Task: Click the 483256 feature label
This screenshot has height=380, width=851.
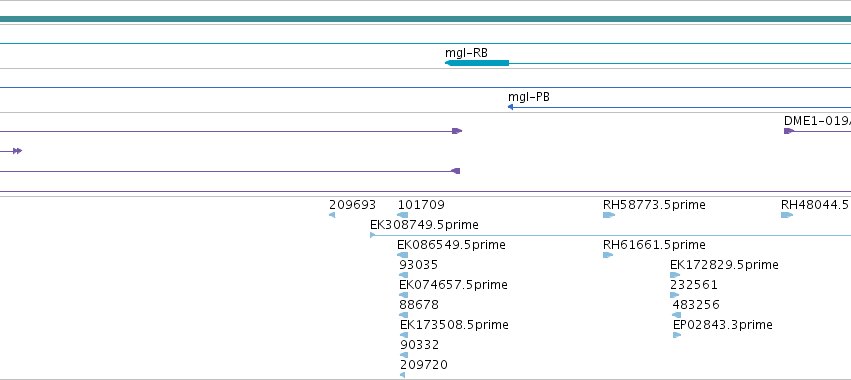Action: [696, 305]
